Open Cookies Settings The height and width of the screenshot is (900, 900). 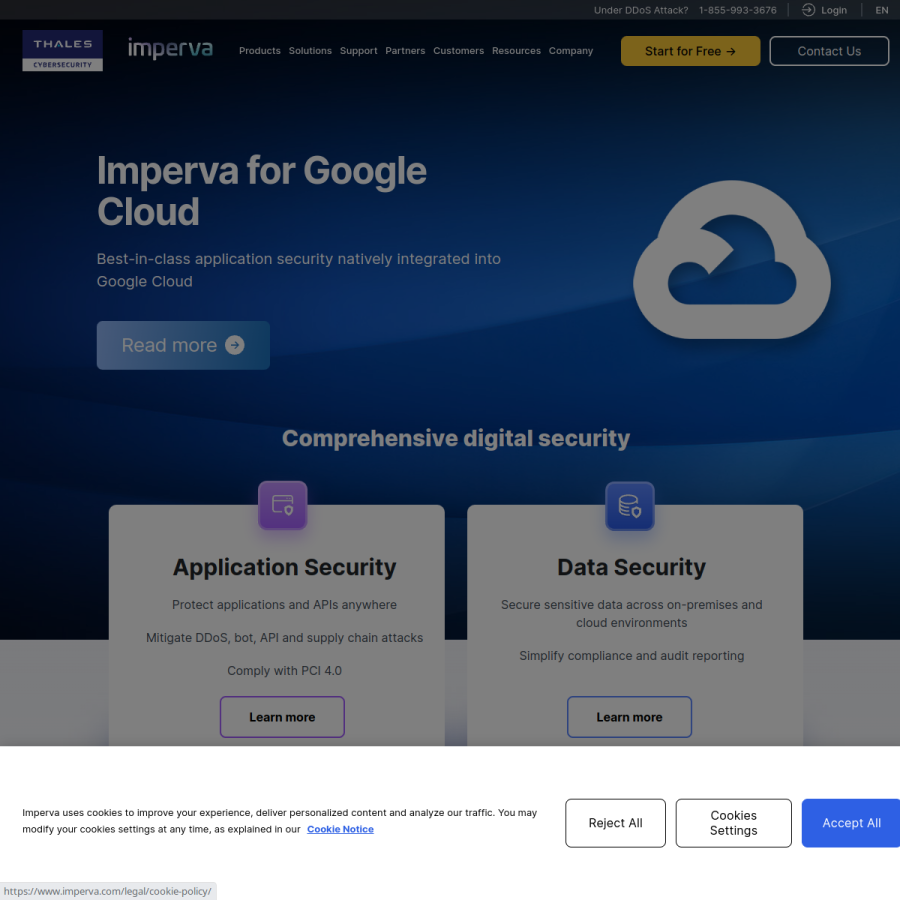pos(734,823)
